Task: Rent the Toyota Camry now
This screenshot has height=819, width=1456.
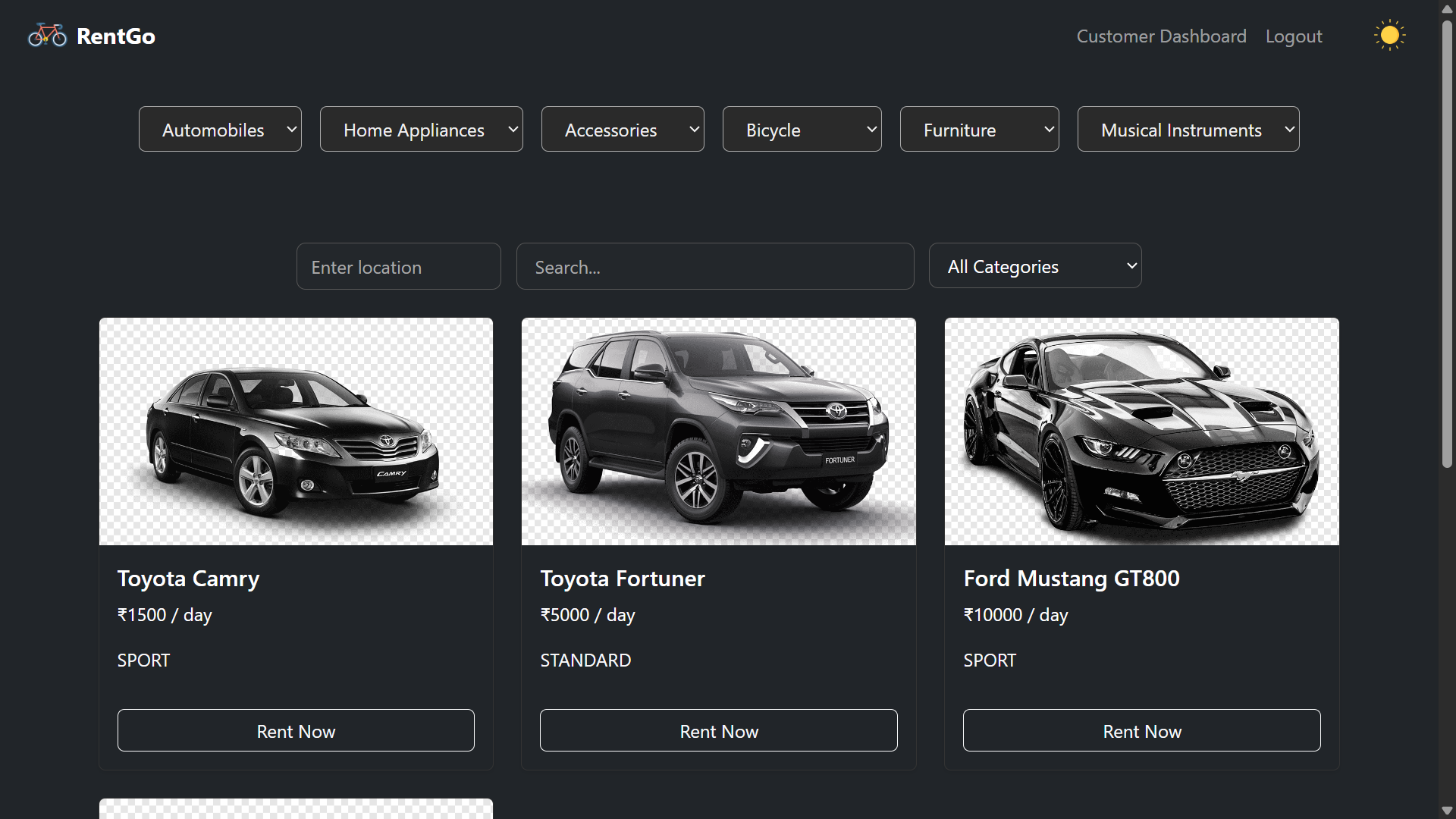Action: pos(296,731)
